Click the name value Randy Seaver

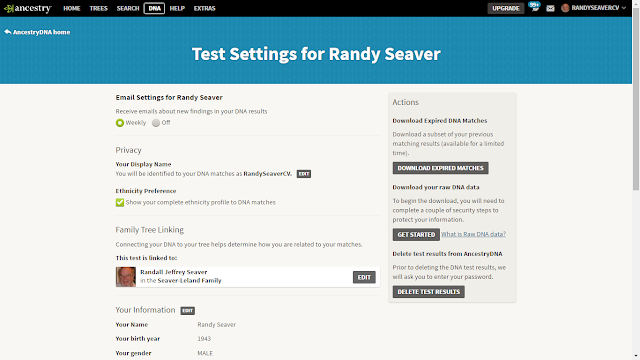(216, 324)
